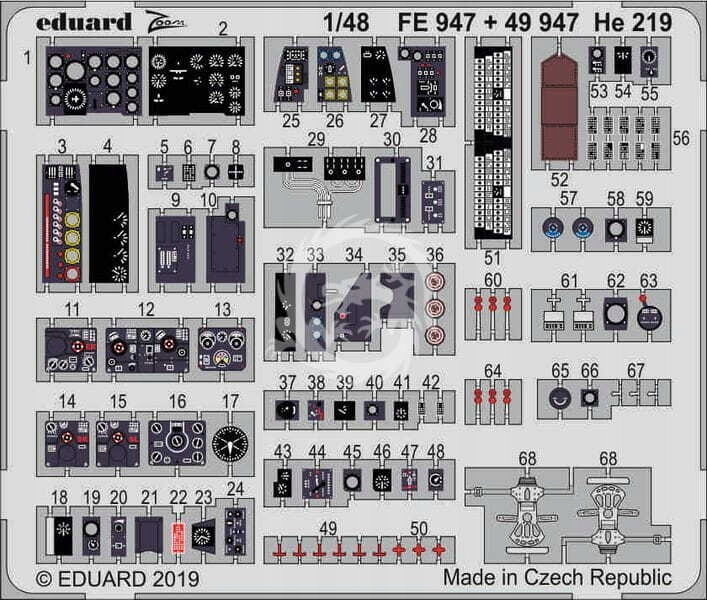Click side console part 3 with yellow knobs

pos(62,224)
